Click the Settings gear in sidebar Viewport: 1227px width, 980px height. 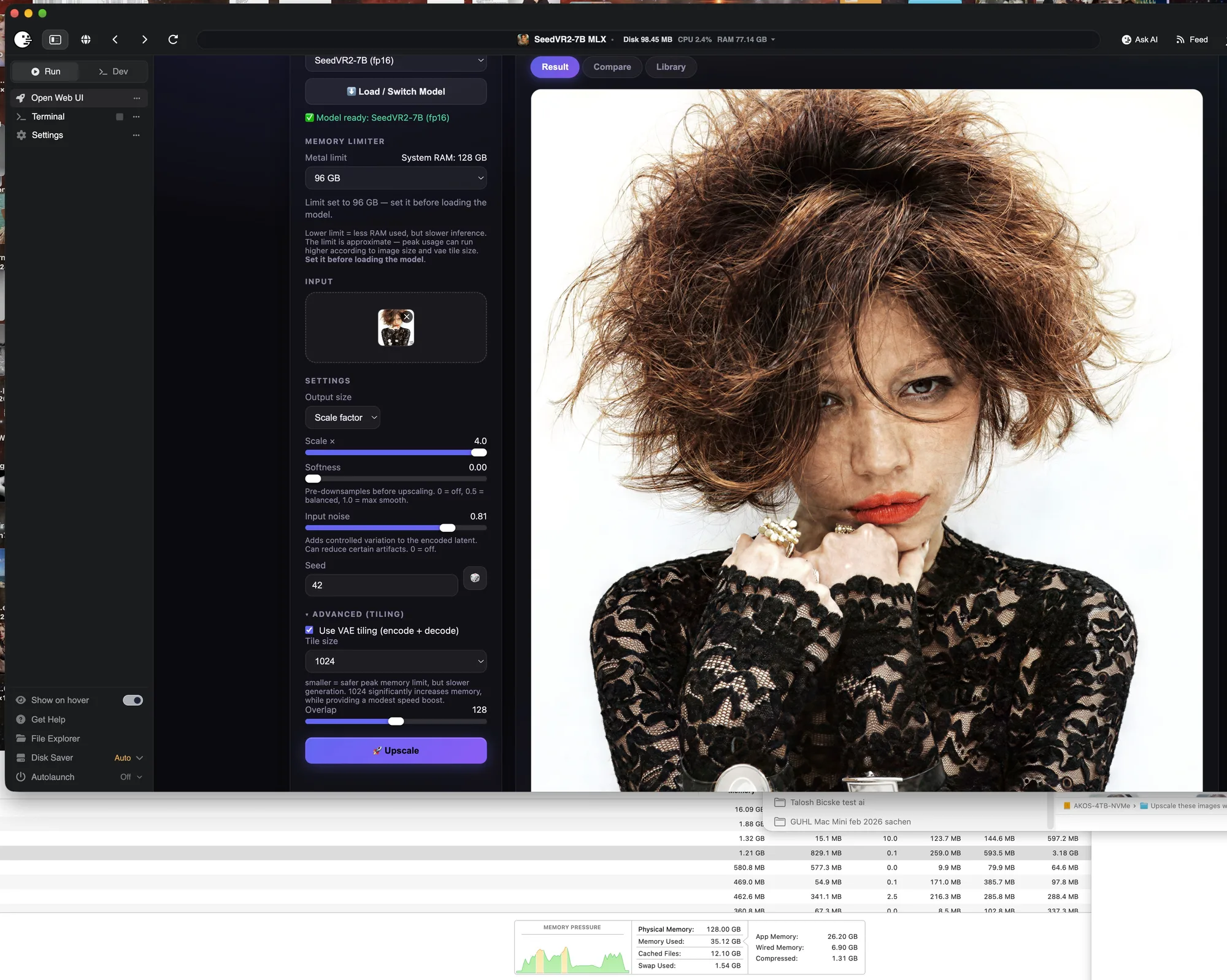[21, 135]
